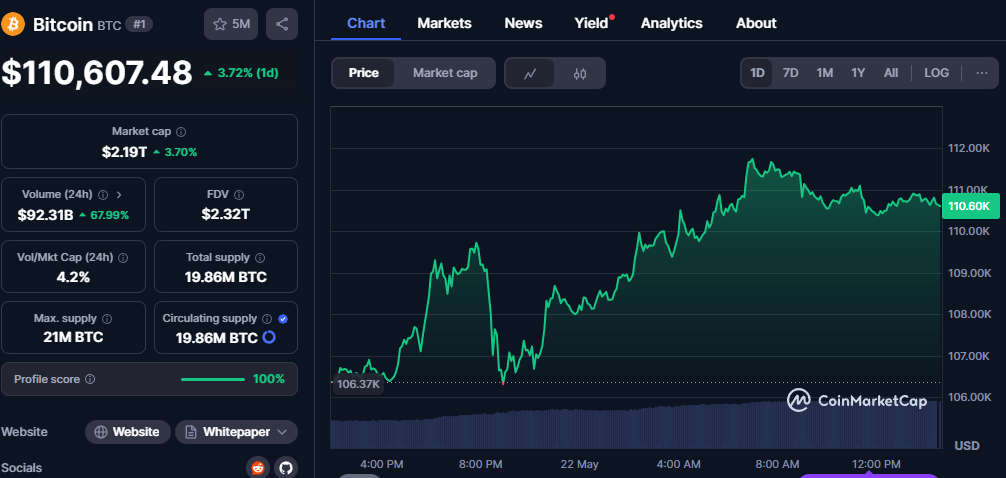This screenshot has height=478, width=1006.
Task: Open chart more options ellipsis
Action: click(982, 73)
